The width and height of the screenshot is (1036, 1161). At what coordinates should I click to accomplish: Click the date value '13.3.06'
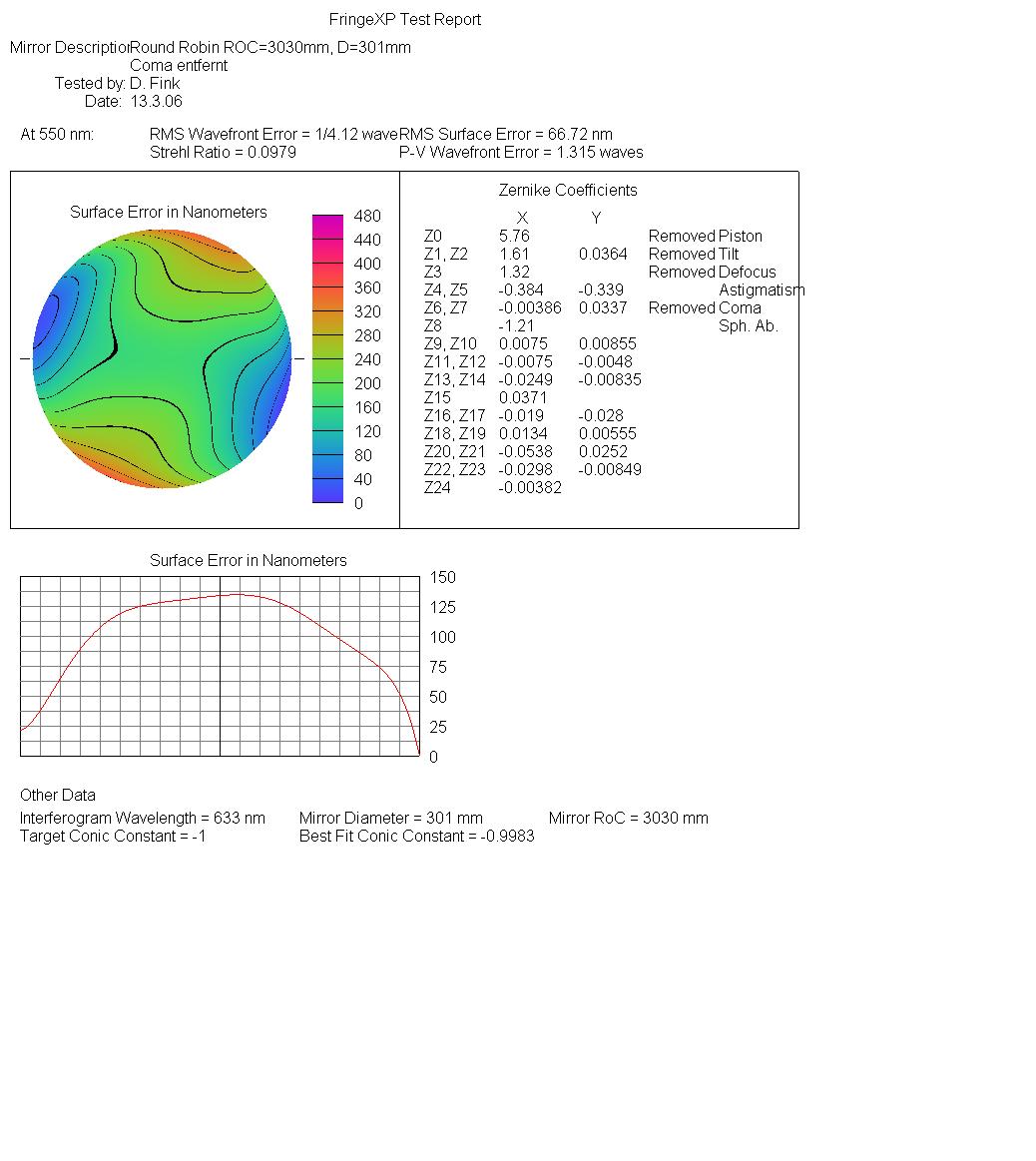[x=157, y=102]
